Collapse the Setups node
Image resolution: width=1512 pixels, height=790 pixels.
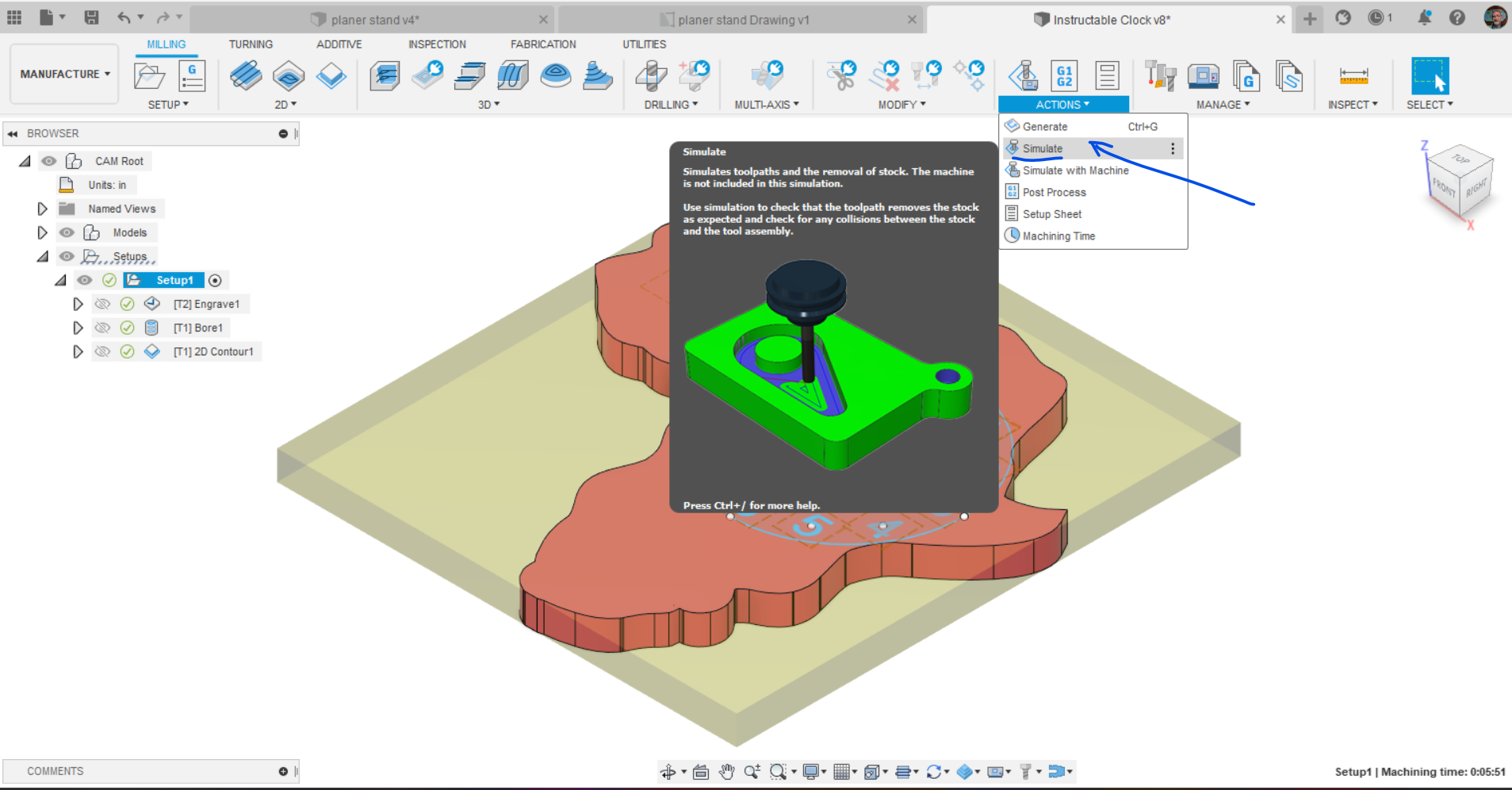coord(43,256)
